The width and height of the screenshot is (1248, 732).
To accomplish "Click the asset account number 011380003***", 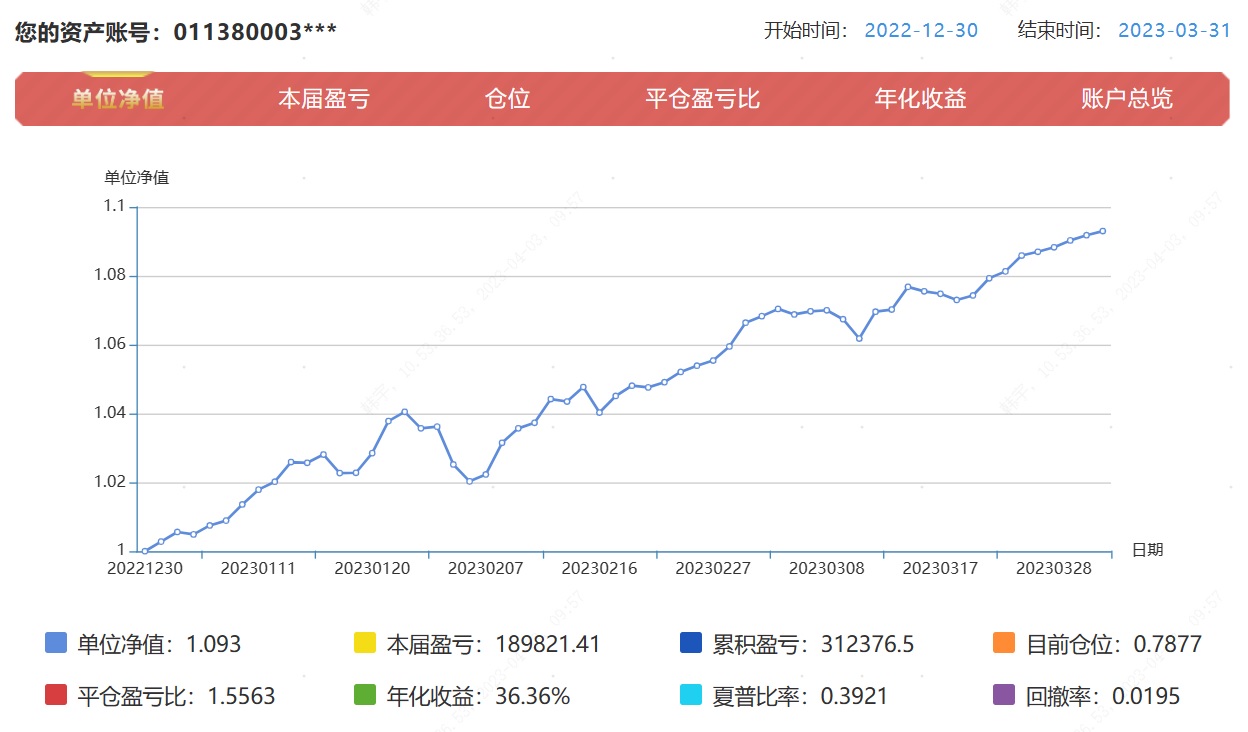I will click(x=255, y=32).
